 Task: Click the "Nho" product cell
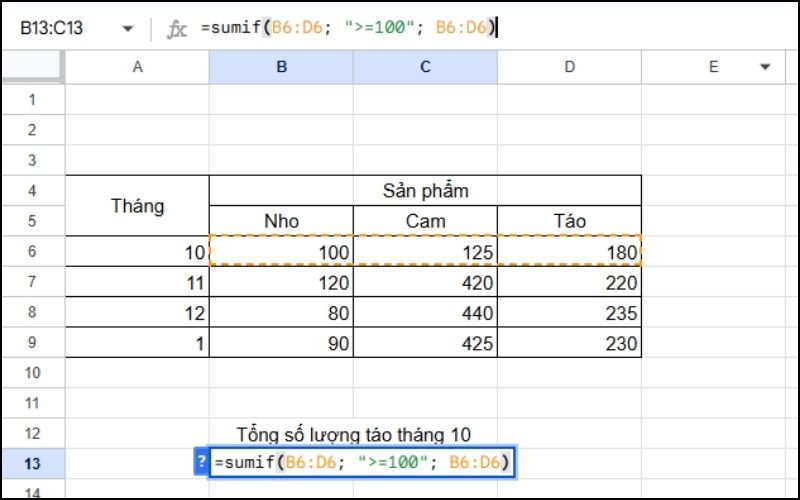coord(281,221)
